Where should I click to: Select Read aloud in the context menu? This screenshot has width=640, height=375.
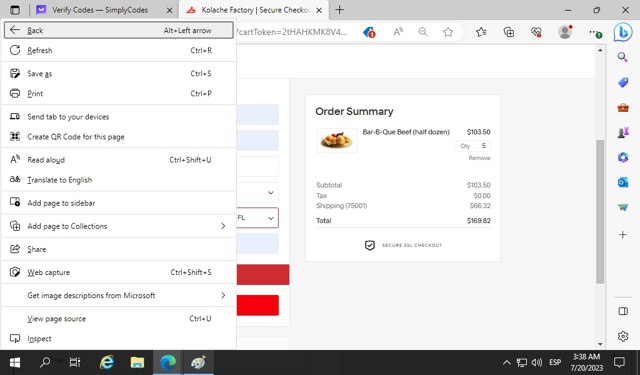coord(118,160)
